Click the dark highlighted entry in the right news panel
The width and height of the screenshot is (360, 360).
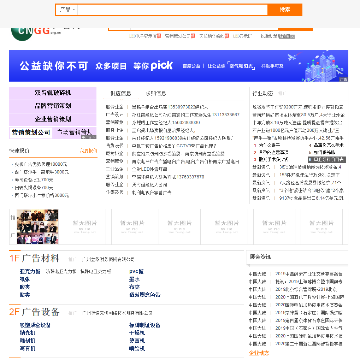pyautogui.click(x=327, y=160)
